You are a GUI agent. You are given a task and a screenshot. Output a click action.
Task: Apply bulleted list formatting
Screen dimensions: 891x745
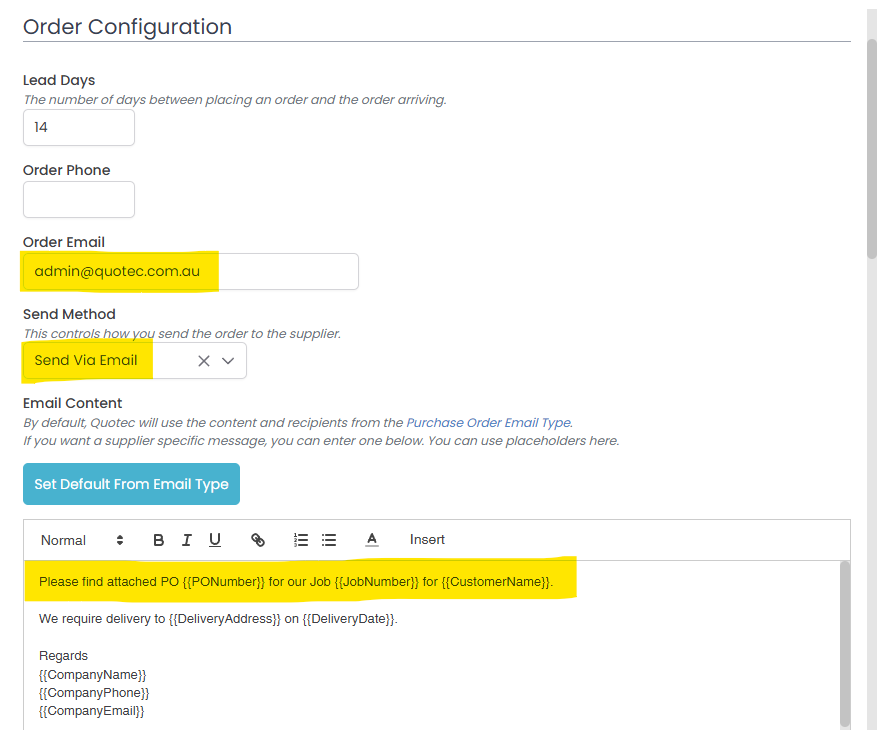(329, 540)
